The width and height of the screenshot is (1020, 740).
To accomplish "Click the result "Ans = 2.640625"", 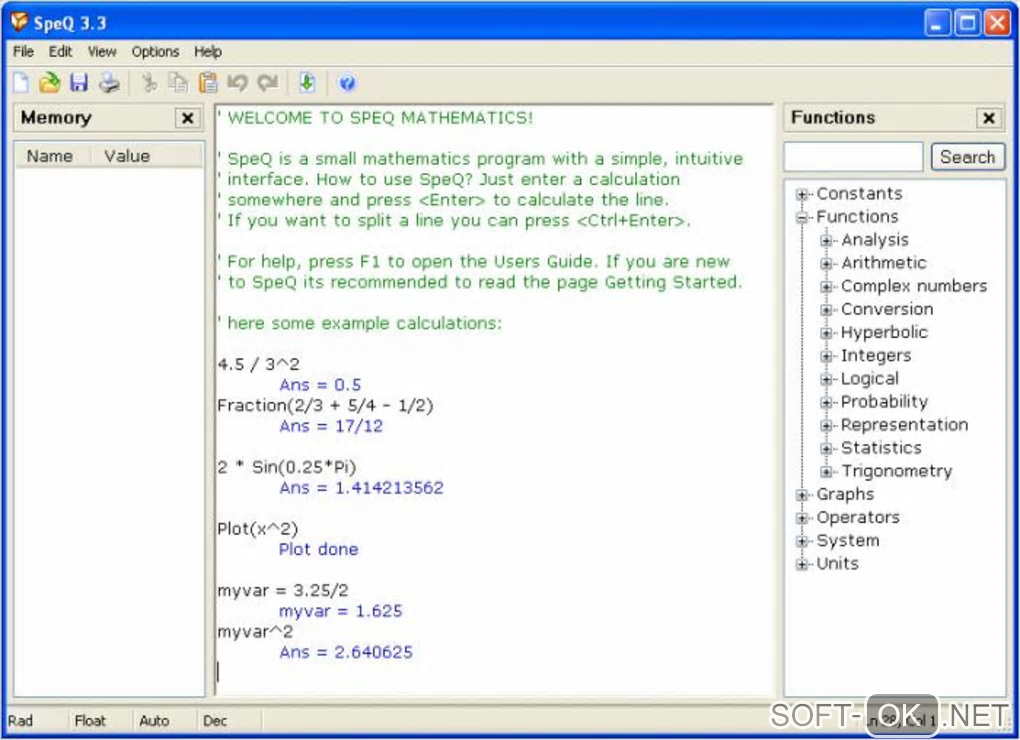I will pyautogui.click(x=346, y=652).
